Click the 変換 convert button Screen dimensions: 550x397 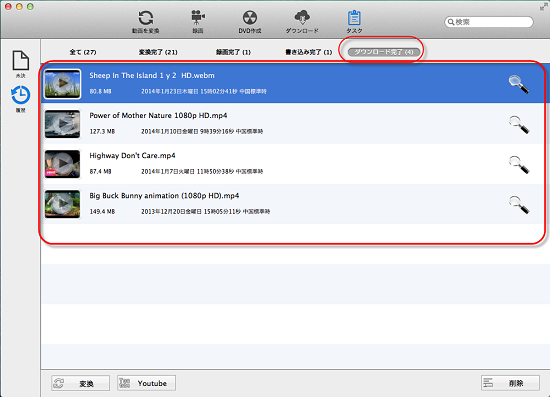click(x=80, y=383)
